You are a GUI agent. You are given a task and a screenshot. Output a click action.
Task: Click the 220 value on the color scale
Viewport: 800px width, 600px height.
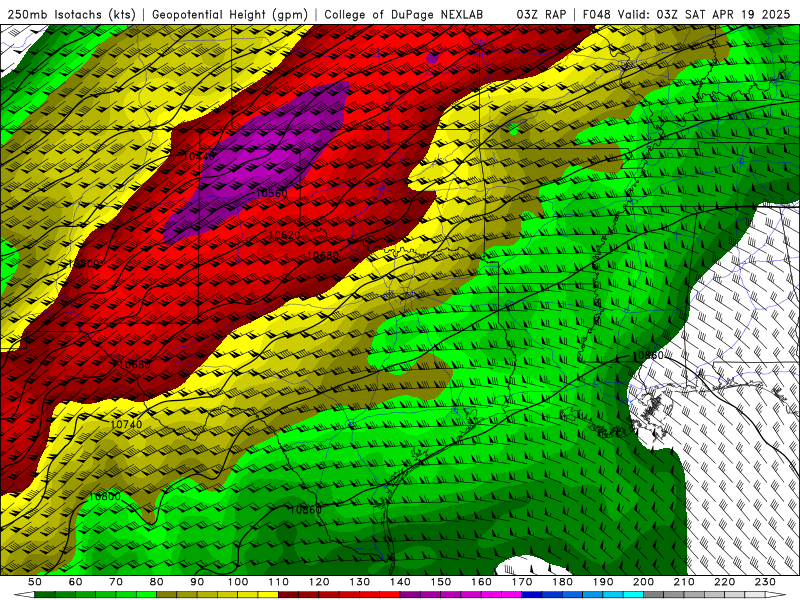tap(724, 582)
